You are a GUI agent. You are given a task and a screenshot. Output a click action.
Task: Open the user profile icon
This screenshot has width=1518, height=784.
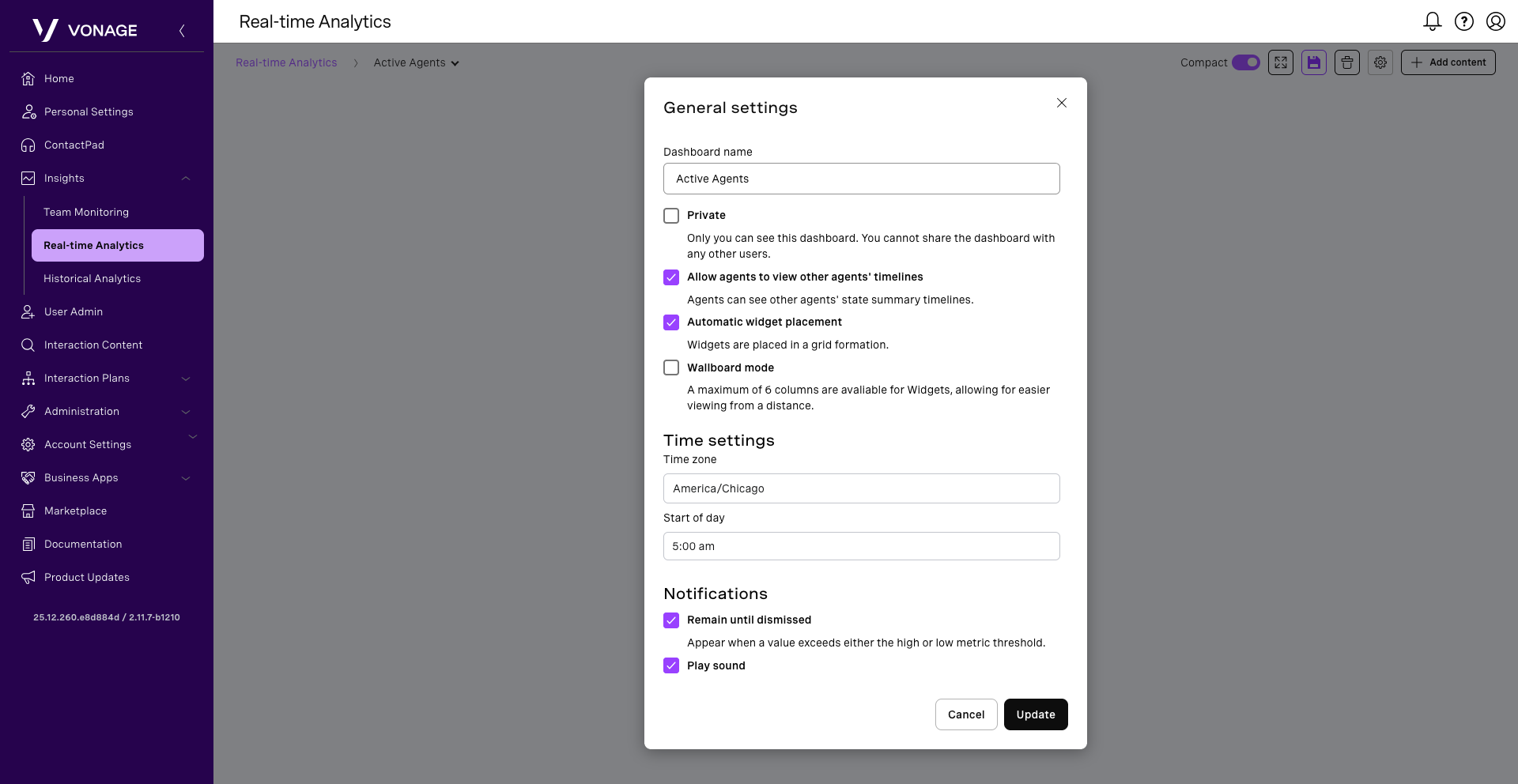pos(1495,21)
